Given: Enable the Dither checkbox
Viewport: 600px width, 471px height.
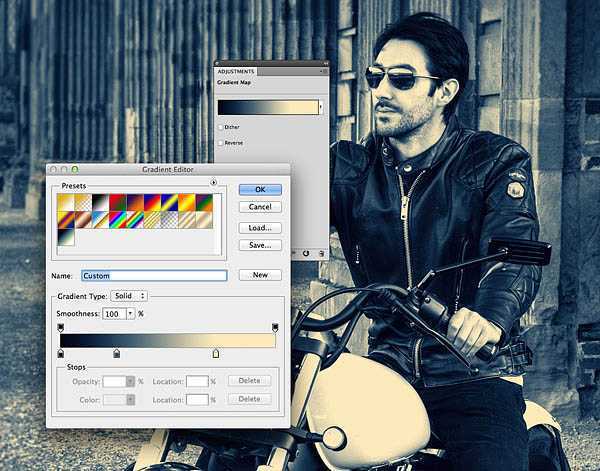Looking at the screenshot, I should click(220, 127).
